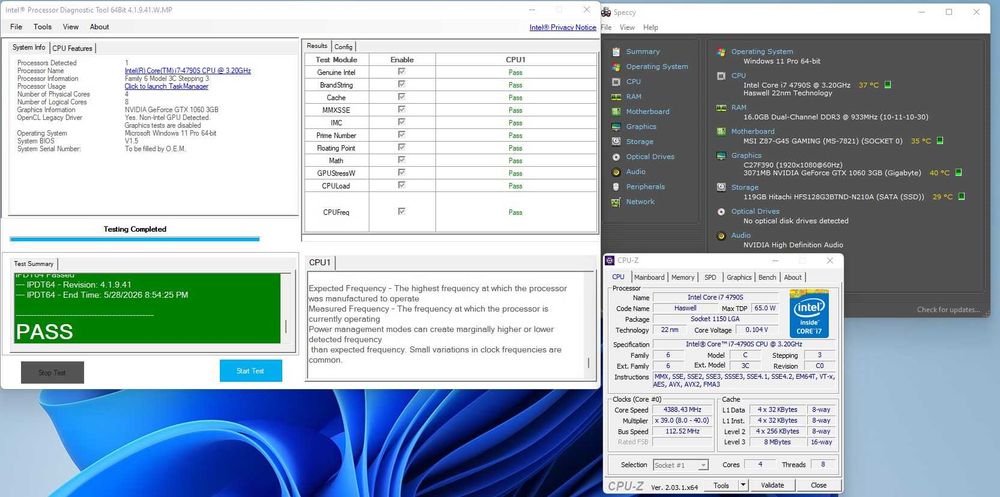Click CPU chip icon beside CPU heading in Speccy summary
Image resolution: width=1000 pixels, height=497 pixels.
click(x=721, y=76)
